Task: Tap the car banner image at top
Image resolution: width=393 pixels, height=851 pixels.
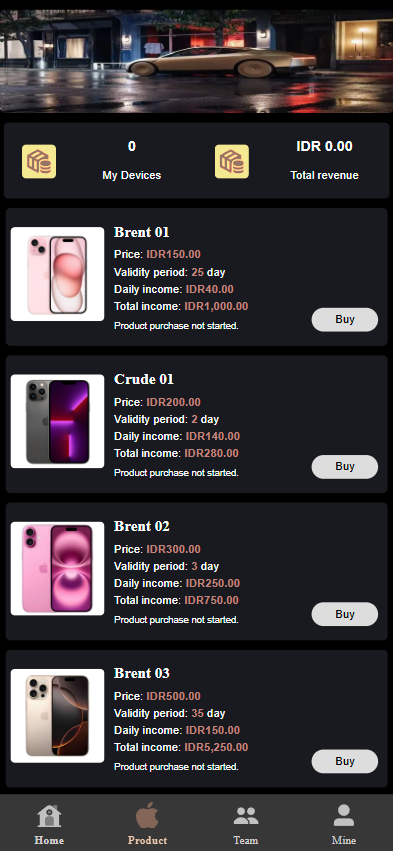Action: pos(196,61)
